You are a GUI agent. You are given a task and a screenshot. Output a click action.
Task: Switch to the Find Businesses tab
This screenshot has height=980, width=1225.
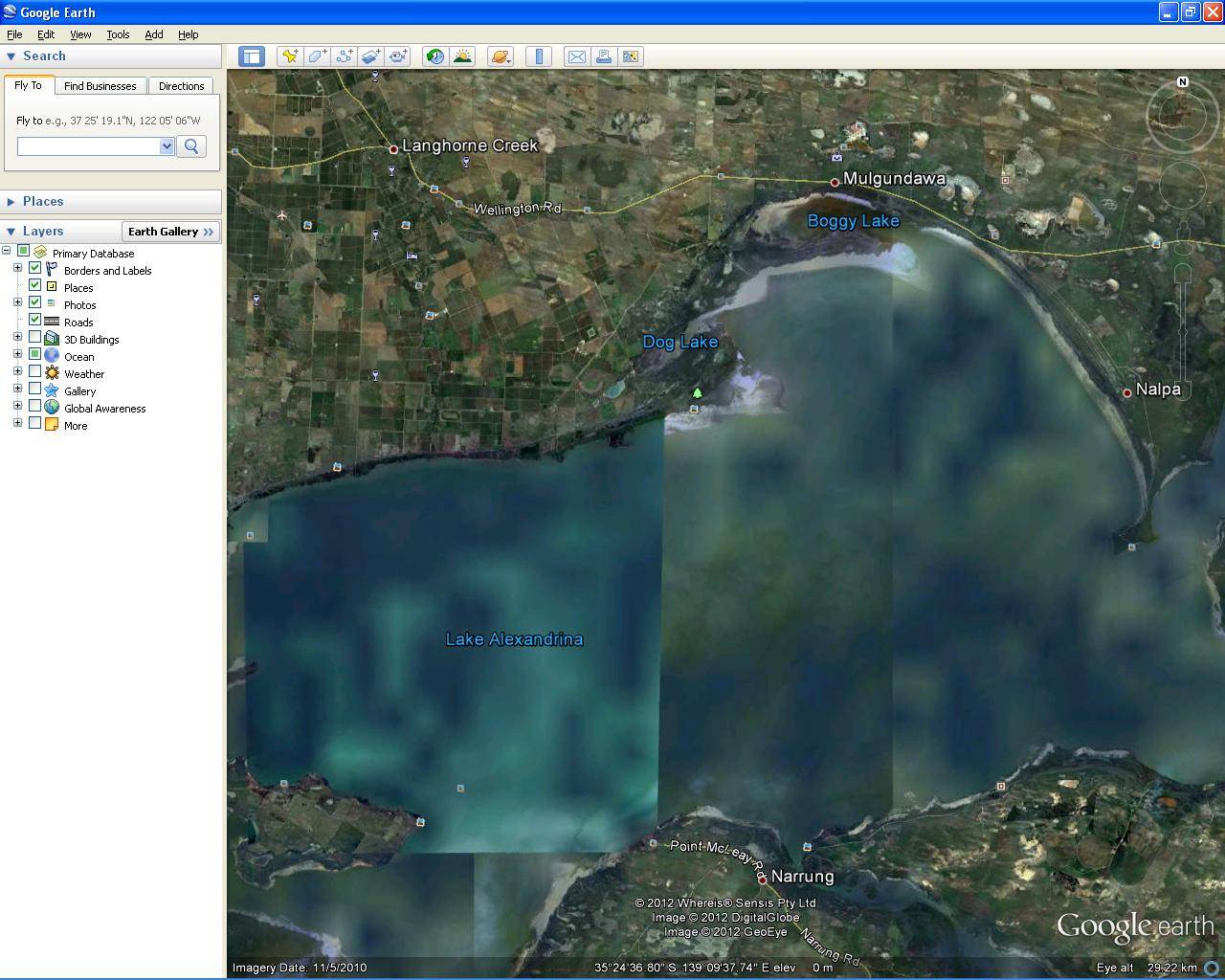100,86
